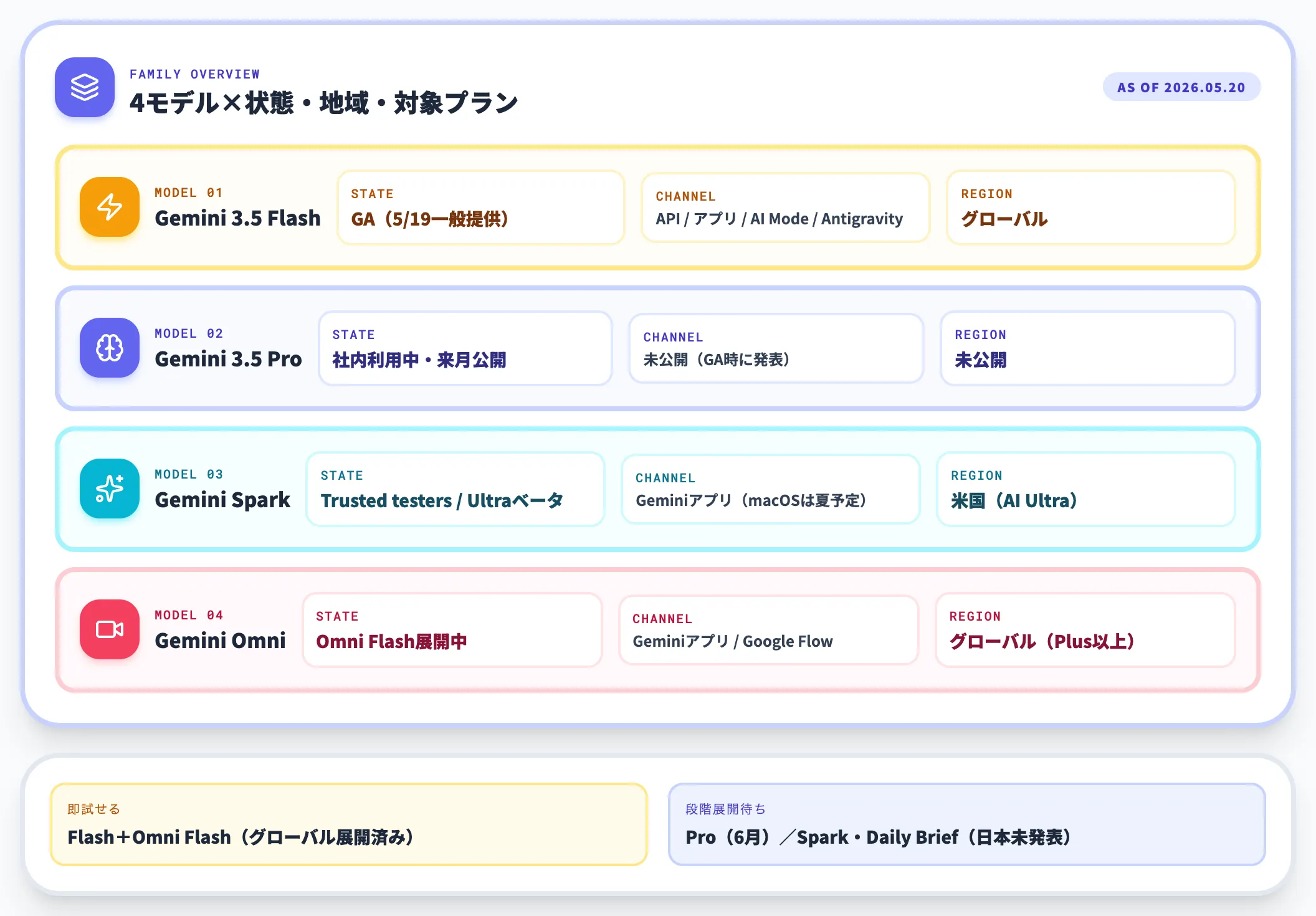Image resolution: width=1316 pixels, height=916 pixels.
Task: Click the Omni Flash展開中 state text
Action: 391,641
